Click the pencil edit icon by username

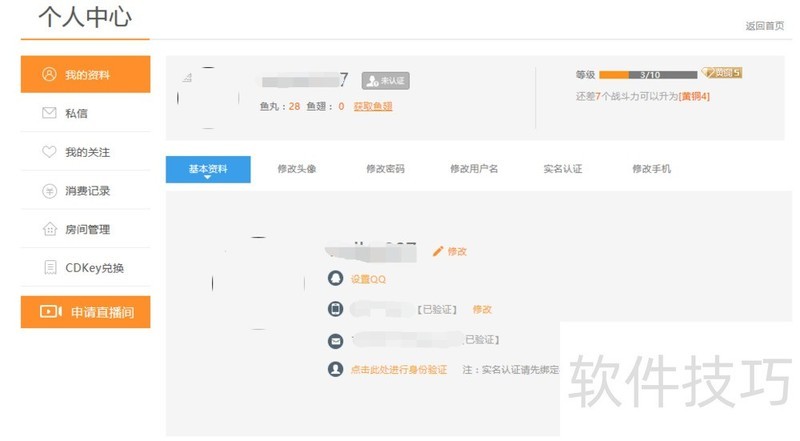click(438, 251)
